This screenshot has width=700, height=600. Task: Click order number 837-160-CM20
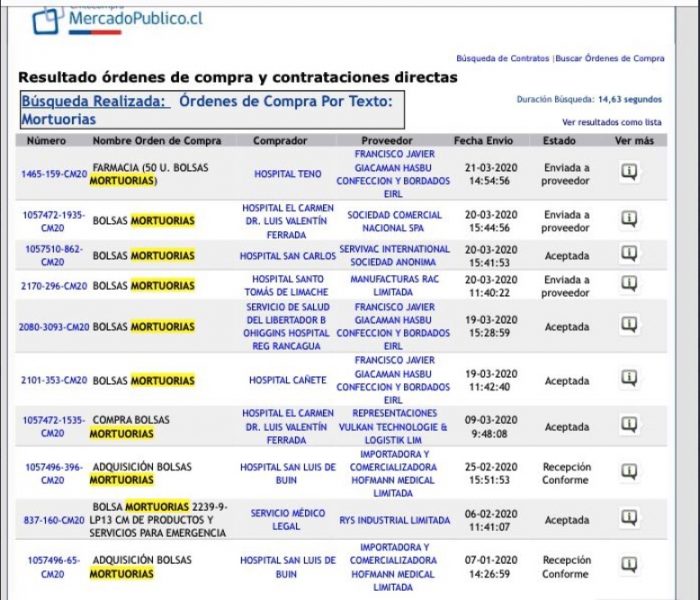point(53,520)
